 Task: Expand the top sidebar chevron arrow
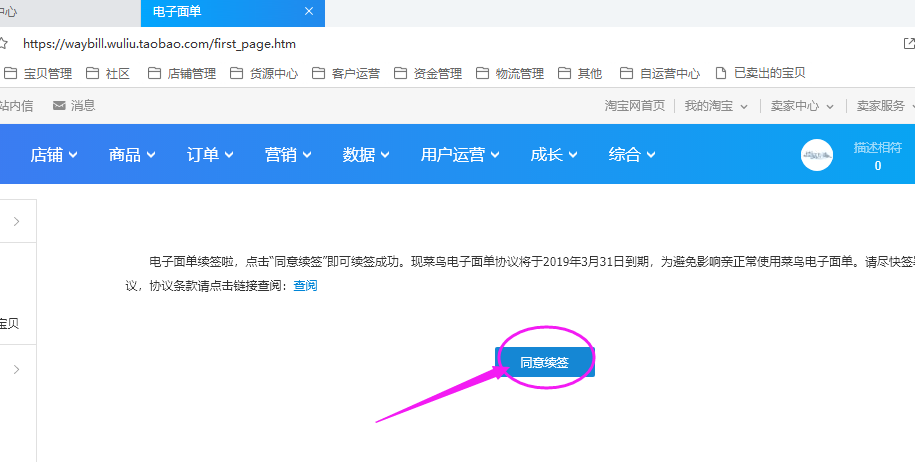pyautogui.click(x=16, y=221)
